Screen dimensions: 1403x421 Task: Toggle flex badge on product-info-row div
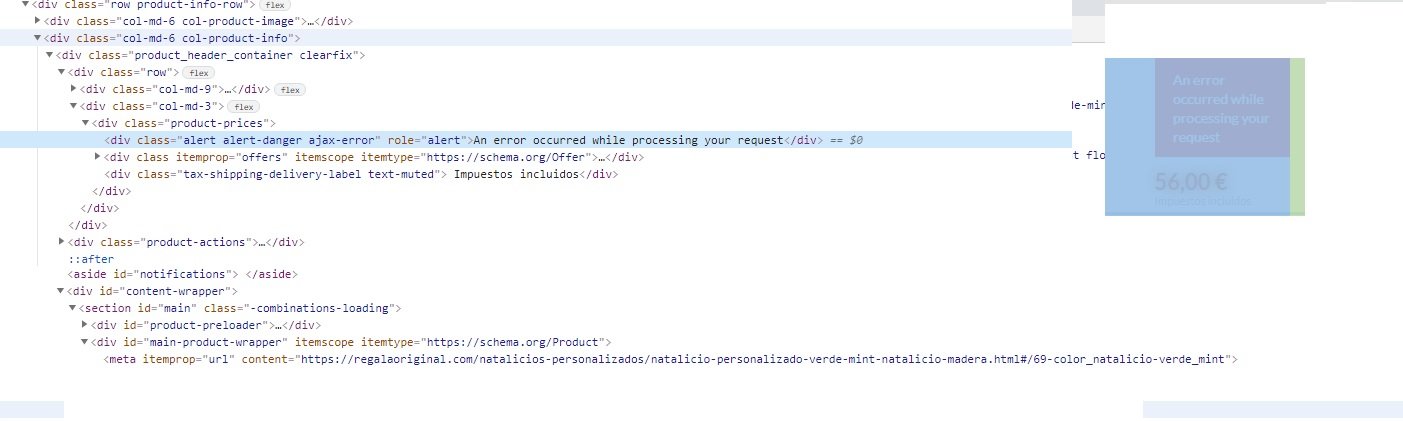[x=275, y=5]
